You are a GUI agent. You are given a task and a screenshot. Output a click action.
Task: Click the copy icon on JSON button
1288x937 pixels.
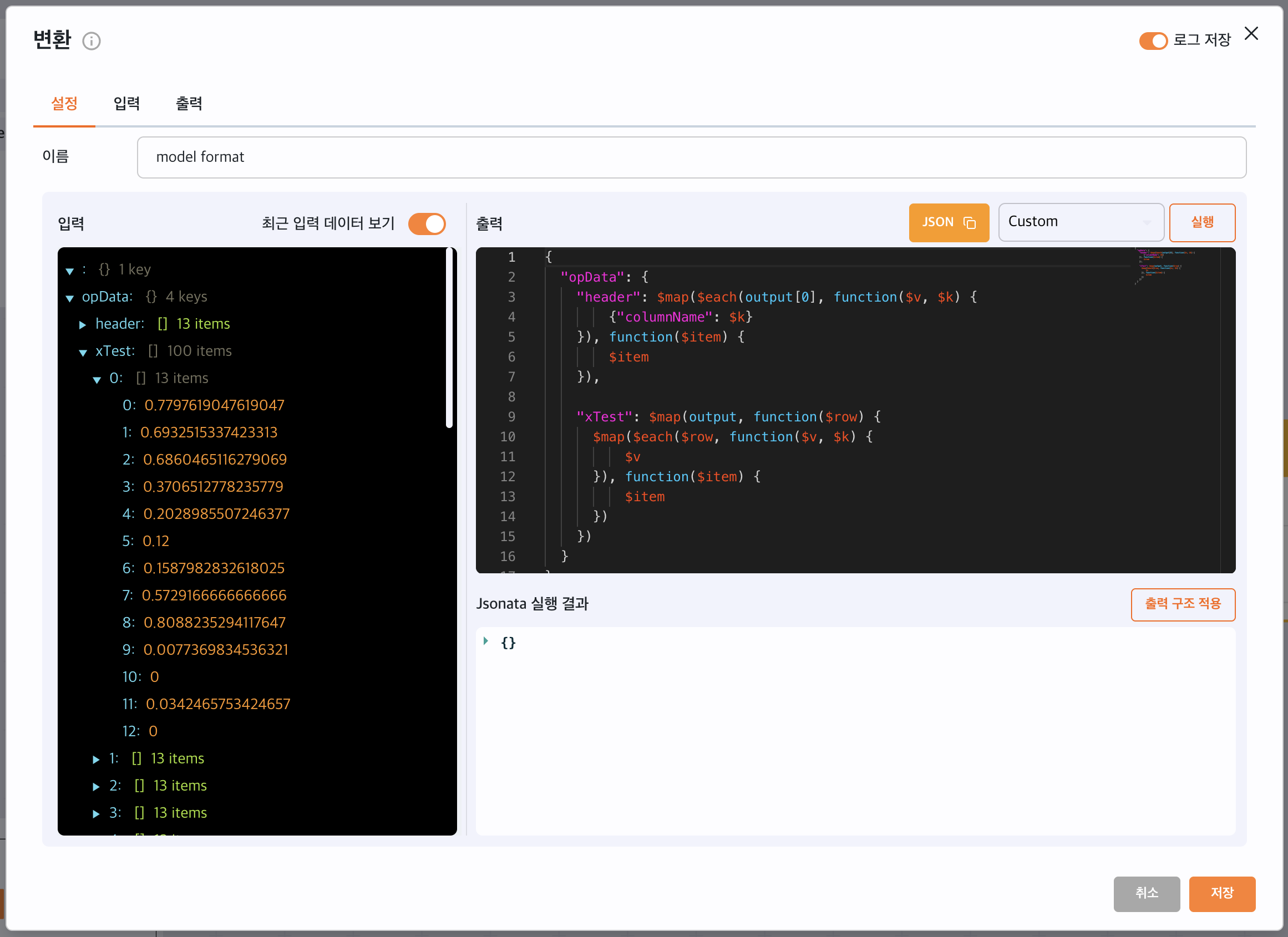[x=970, y=222]
